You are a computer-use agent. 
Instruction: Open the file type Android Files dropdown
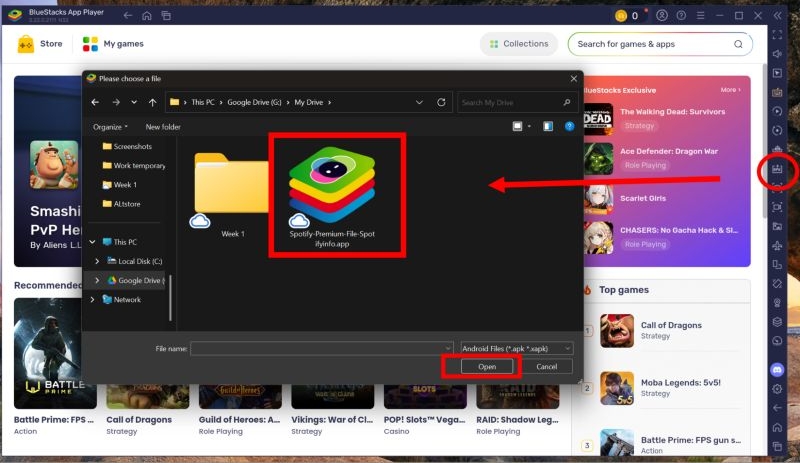(516, 348)
